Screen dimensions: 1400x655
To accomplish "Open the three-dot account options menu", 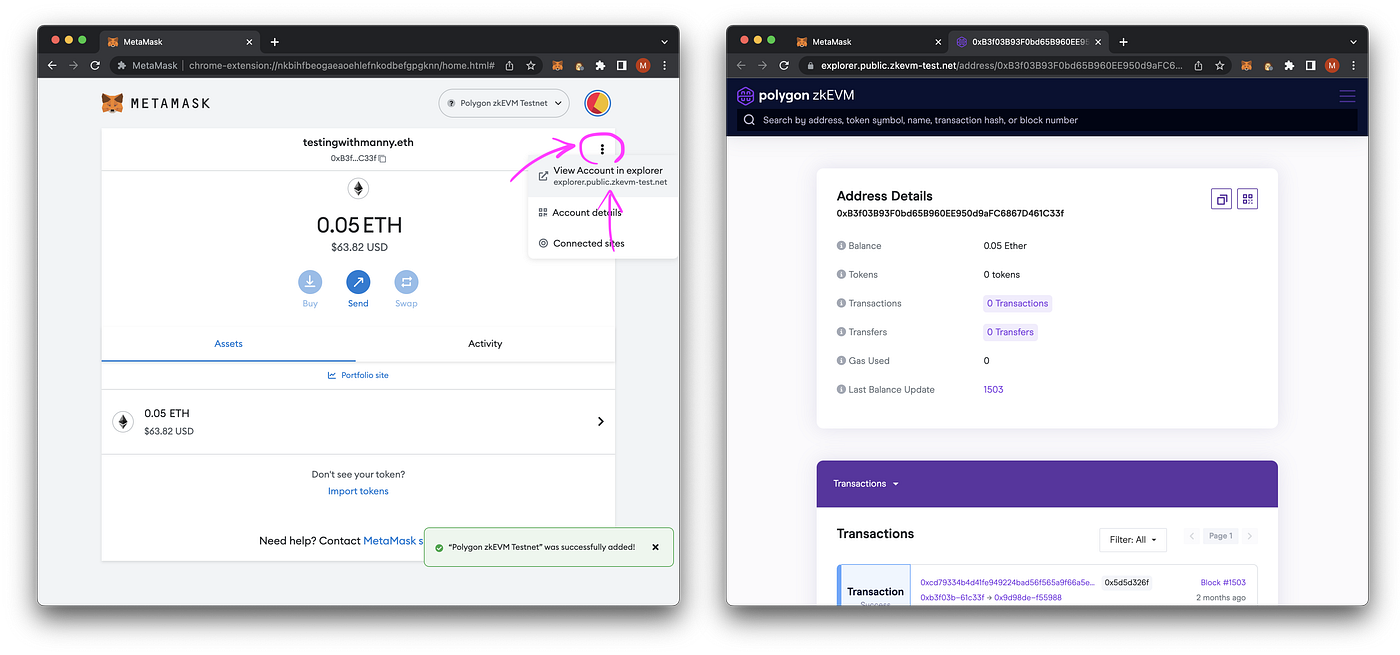I will click(x=601, y=148).
